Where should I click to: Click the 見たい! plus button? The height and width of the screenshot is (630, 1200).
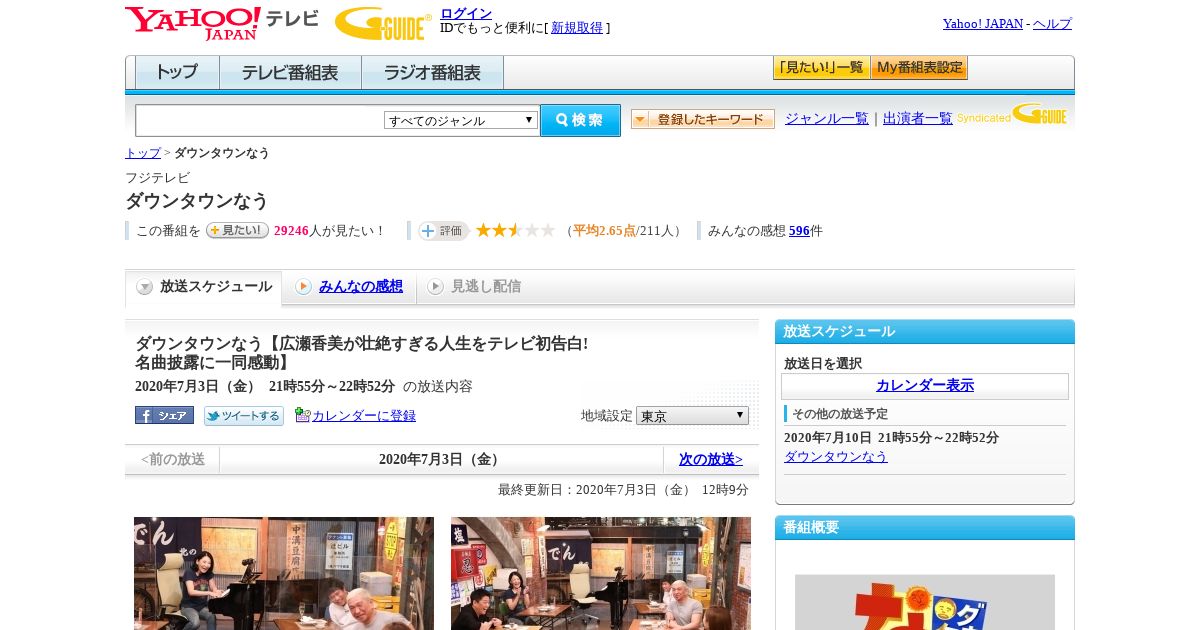click(x=237, y=230)
